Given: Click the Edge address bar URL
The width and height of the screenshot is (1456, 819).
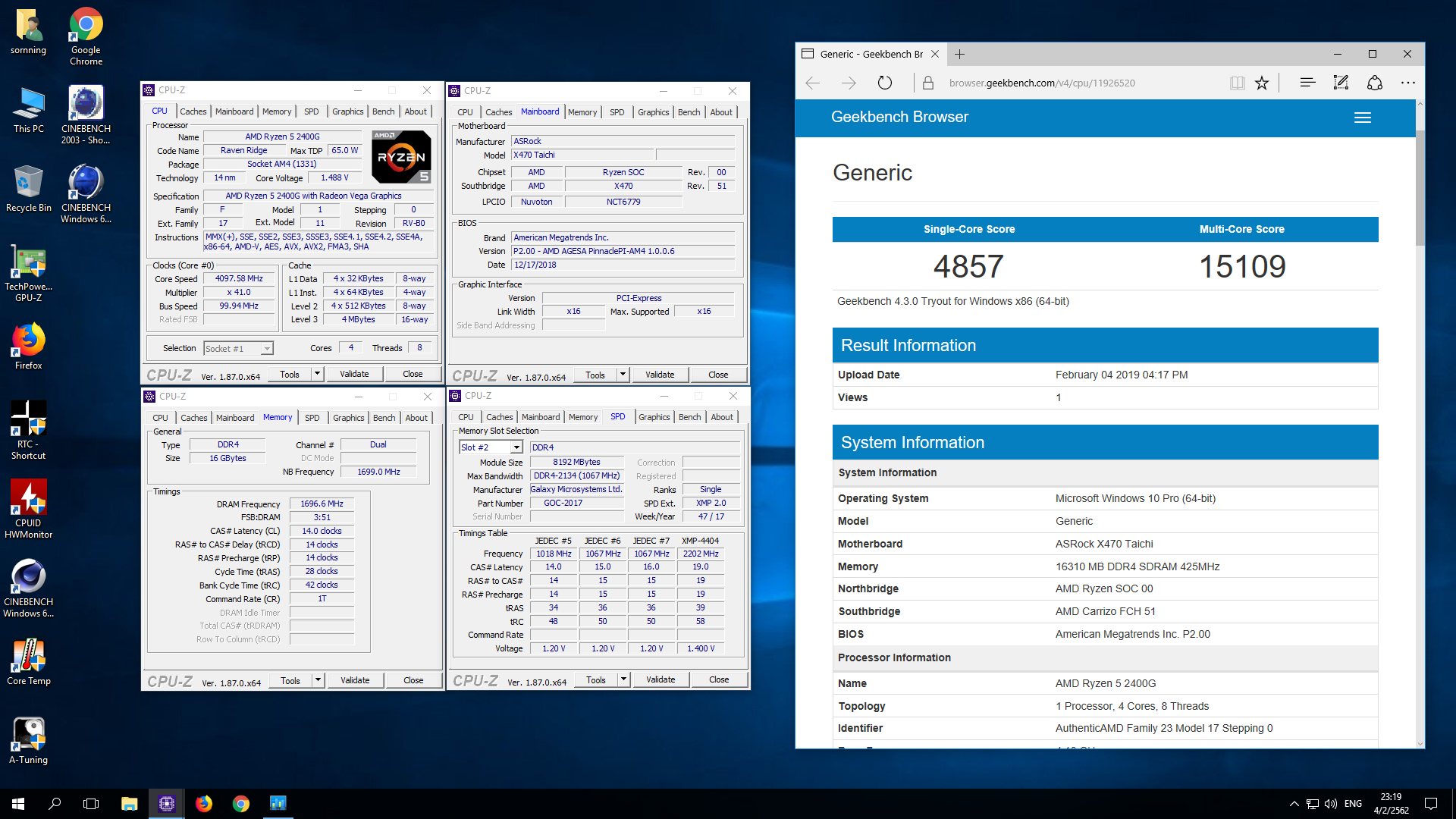Looking at the screenshot, I should click(x=1042, y=83).
